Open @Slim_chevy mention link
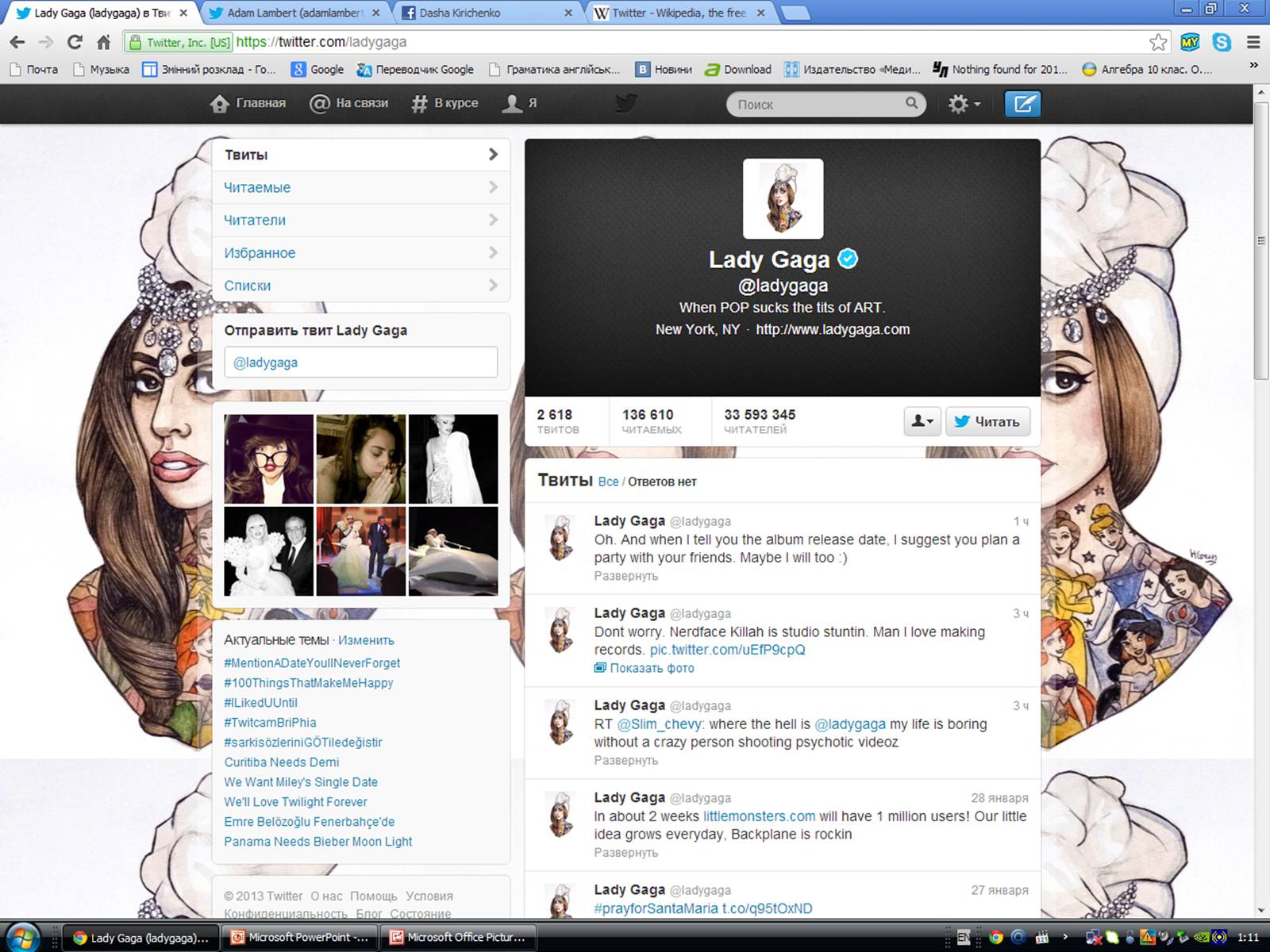 pyautogui.click(x=660, y=724)
